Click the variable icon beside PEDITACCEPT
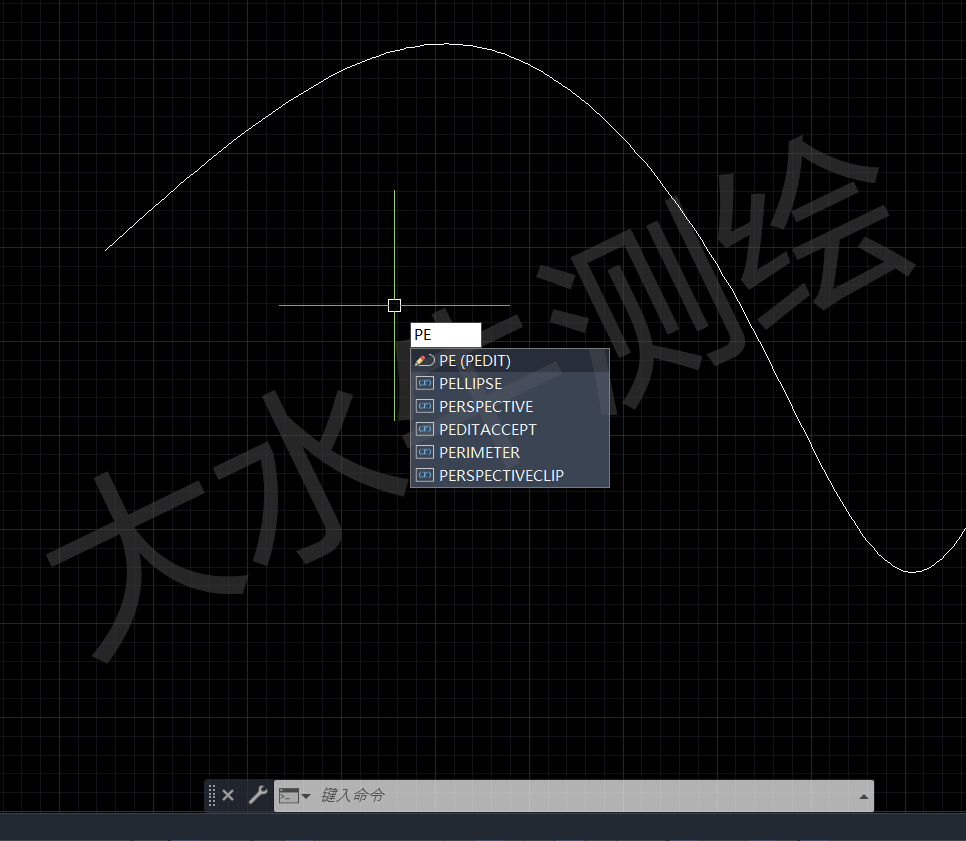Image resolution: width=966 pixels, height=841 pixels. 424,430
